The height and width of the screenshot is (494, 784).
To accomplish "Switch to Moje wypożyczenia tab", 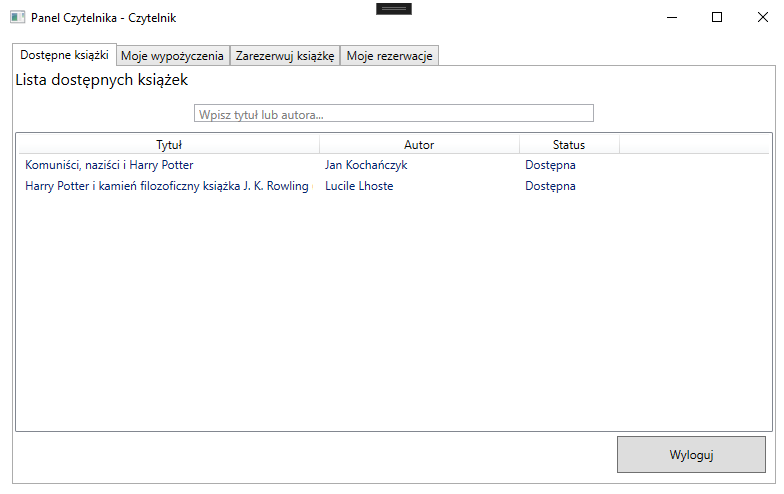I will tap(172, 56).
